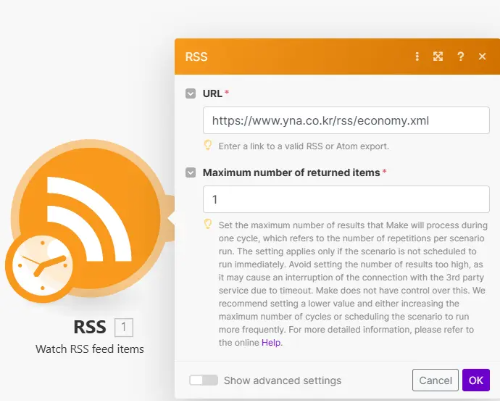500x401 pixels.
Task: Click the 'Show advanced settings' label
Action: (x=283, y=380)
